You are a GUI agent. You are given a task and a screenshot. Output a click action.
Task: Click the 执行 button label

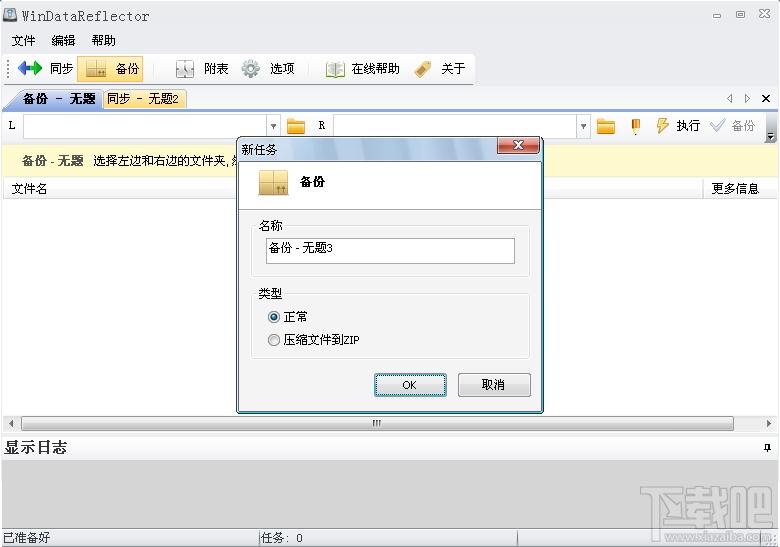click(x=688, y=126)
